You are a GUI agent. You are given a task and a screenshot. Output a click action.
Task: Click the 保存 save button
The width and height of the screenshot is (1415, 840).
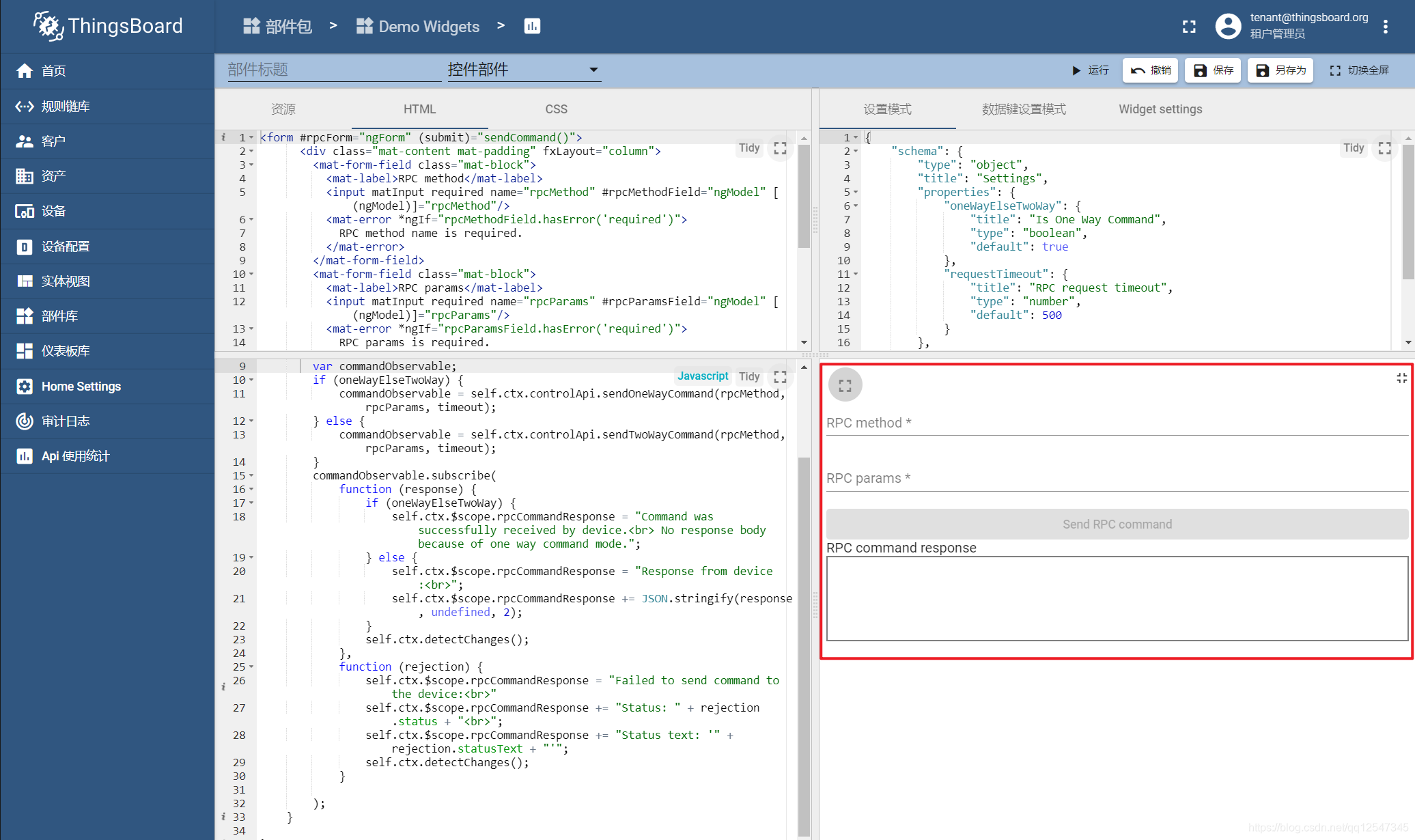1214,70
